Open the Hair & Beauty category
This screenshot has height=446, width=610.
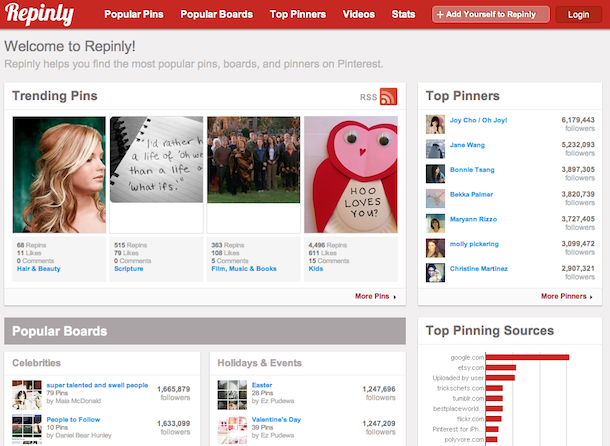tap(39, 269)
